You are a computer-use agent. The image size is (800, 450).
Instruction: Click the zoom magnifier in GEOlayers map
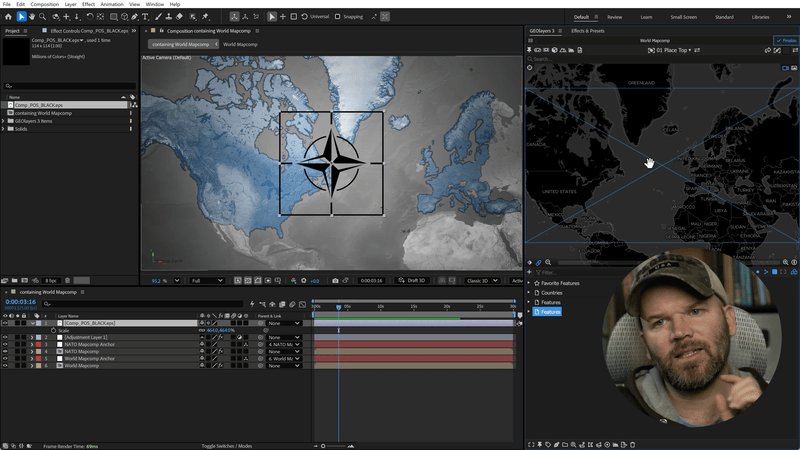[x=548, y=262]
